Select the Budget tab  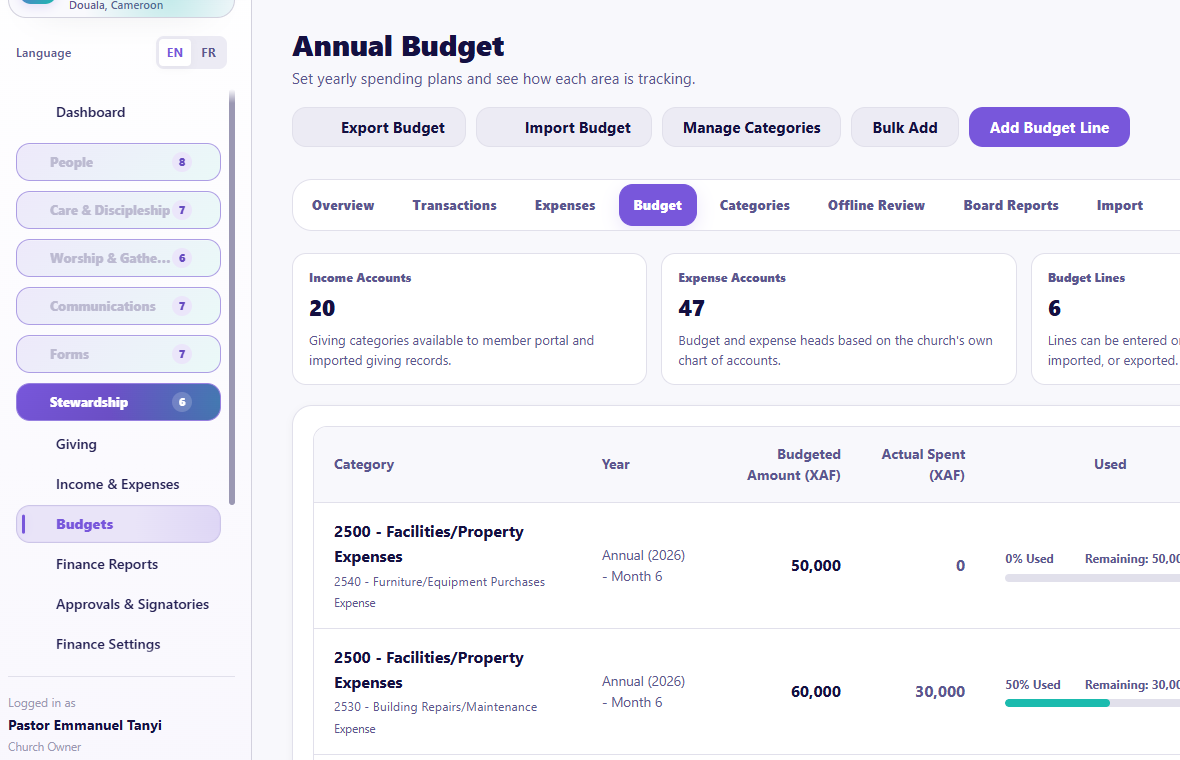pos(658,205)
